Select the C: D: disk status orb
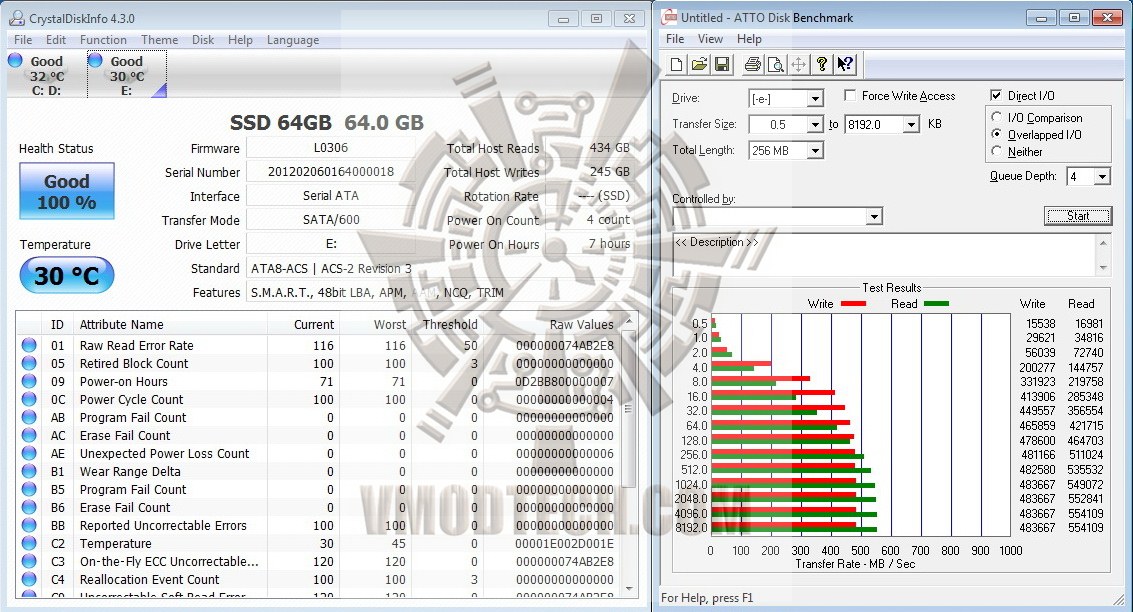Viewport: 1133px width, 612px height. pyautogui.click(x=15, y=61)
